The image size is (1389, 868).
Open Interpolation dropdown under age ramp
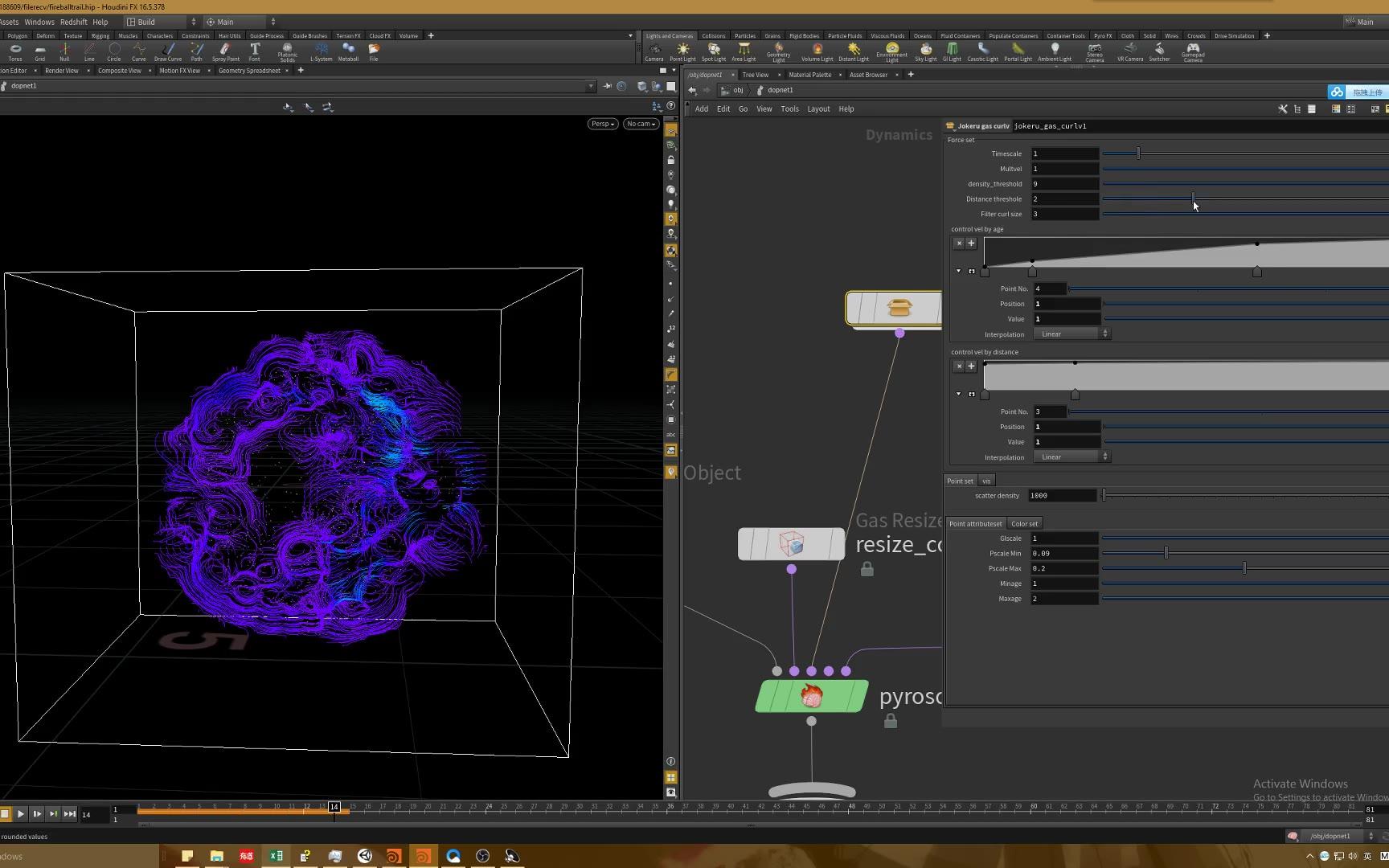point(1071,334)
